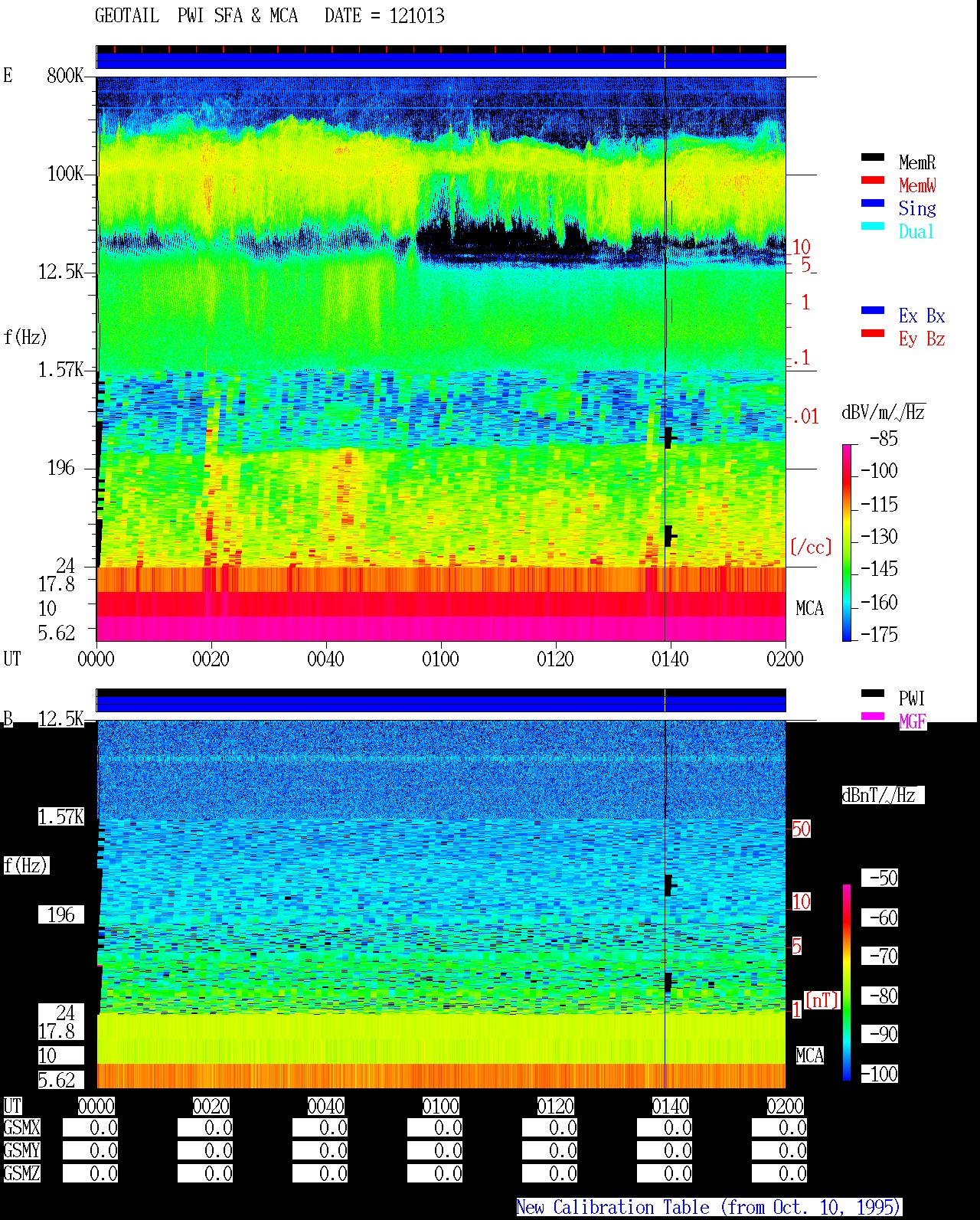Click the GSMX row label
Image resolution: width=980 pixels, height=1220 pixels.
22,1127
